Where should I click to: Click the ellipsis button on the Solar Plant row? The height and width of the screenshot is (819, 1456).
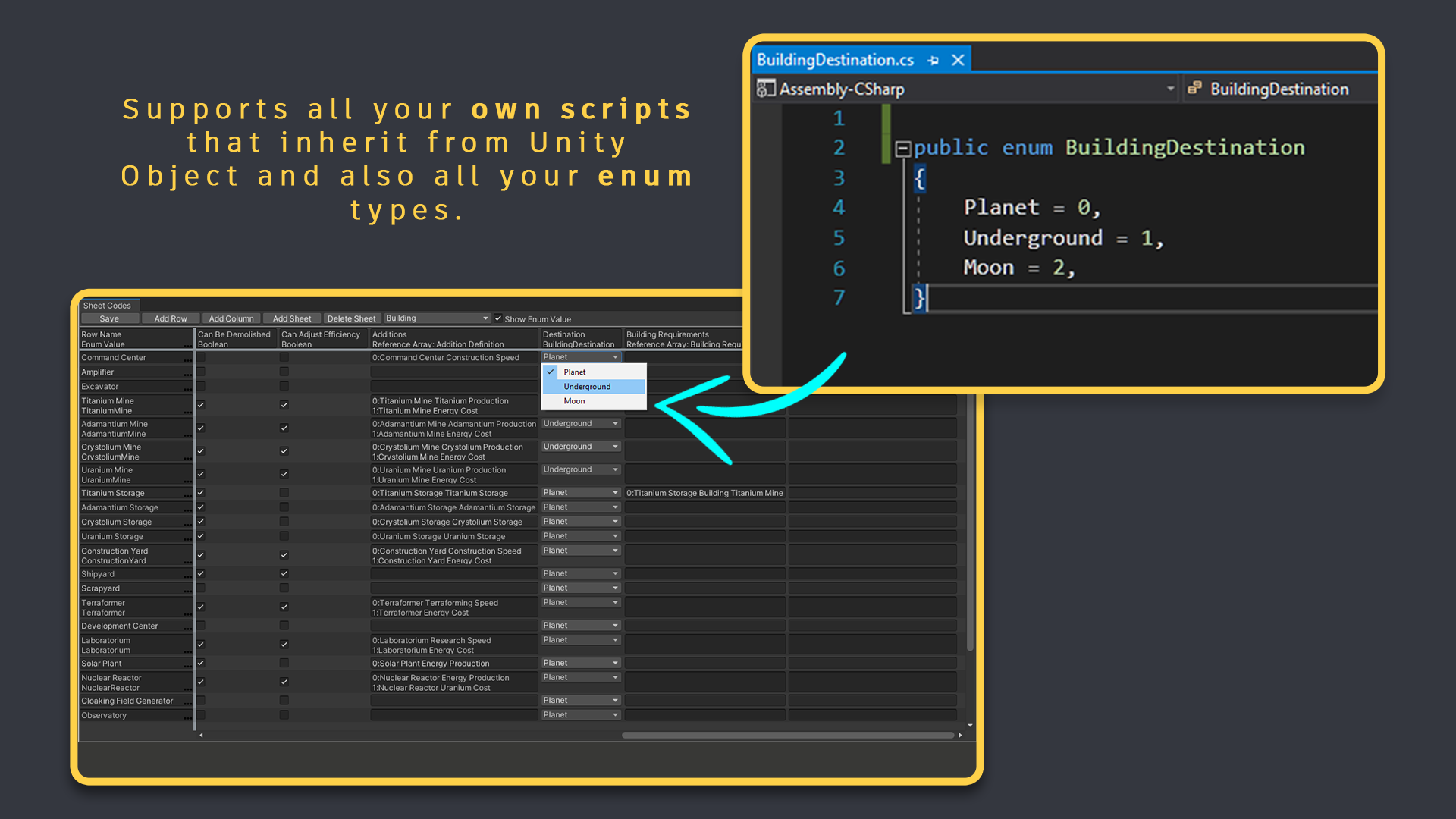[188, 665]
